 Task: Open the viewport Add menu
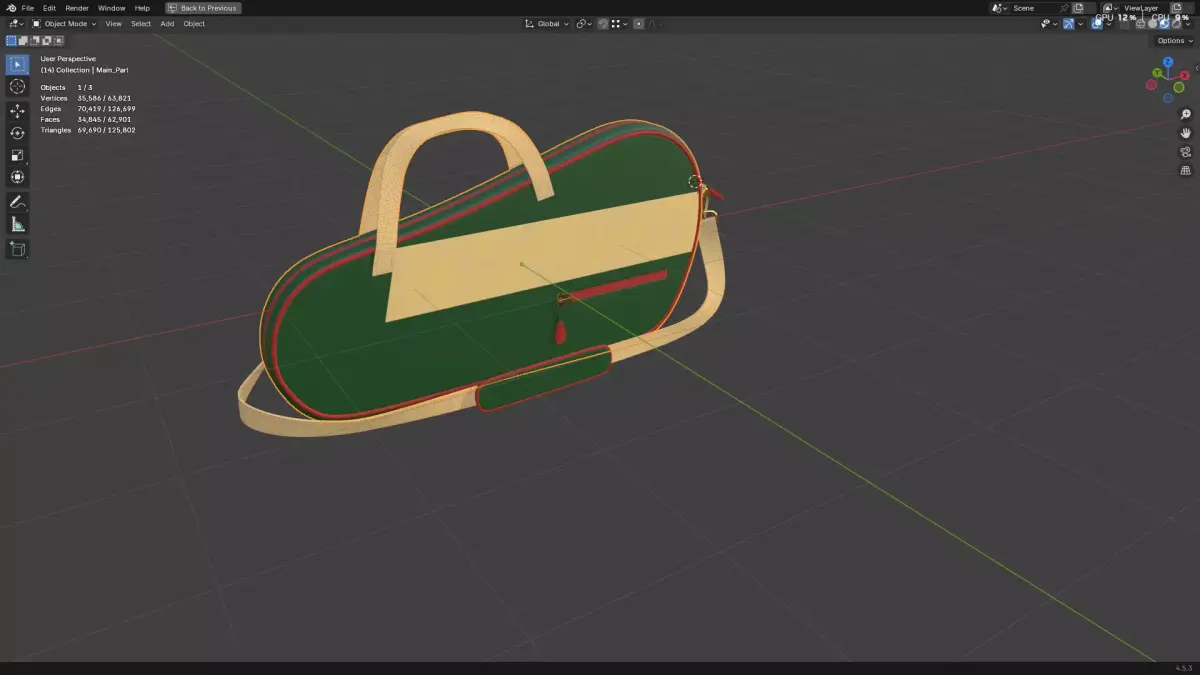click(x=167, y=24)
